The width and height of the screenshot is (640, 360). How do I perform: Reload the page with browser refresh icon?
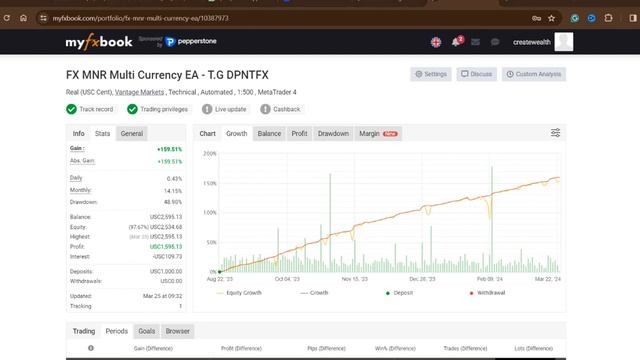click(x=7, y=18)
